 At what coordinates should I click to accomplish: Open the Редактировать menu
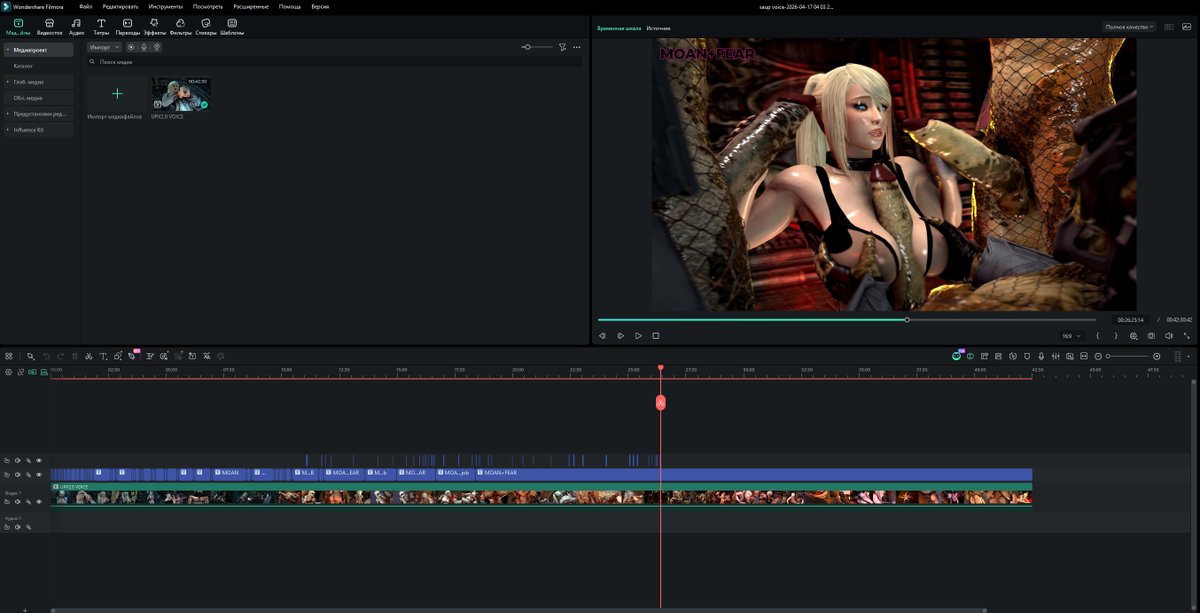click(x=120, y=6)
